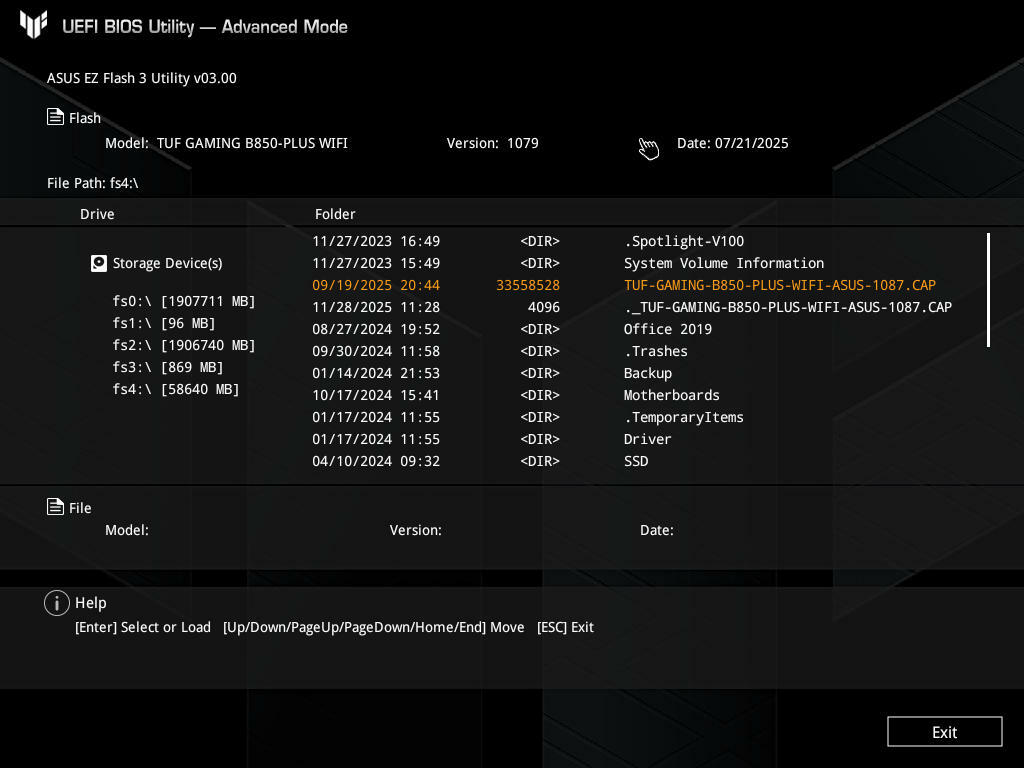This screenshot has height=768, width=1024.
Task: Open the .Trashes directory
Action: tap(655, 351)
